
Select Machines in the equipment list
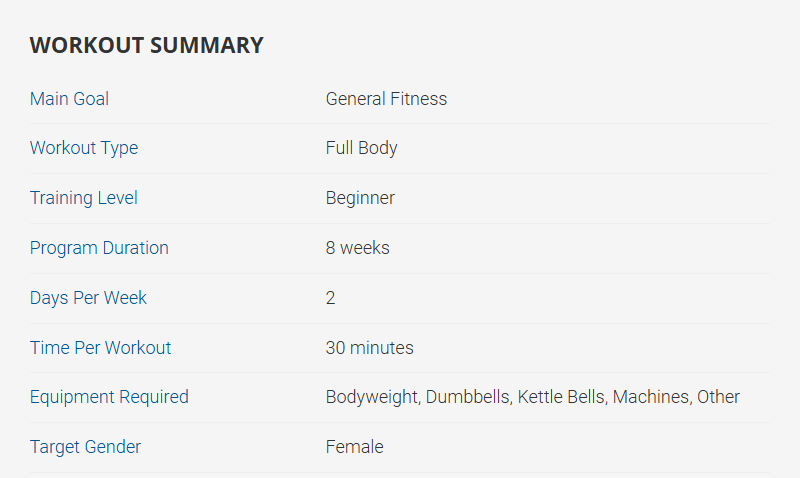(651, 397)
